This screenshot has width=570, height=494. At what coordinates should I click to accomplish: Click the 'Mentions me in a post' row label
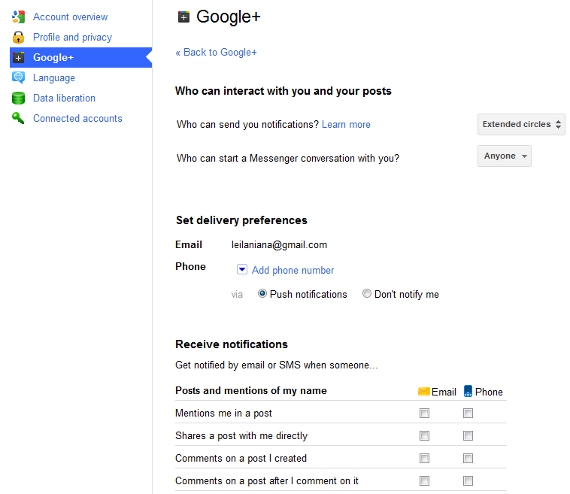point(224,413)
